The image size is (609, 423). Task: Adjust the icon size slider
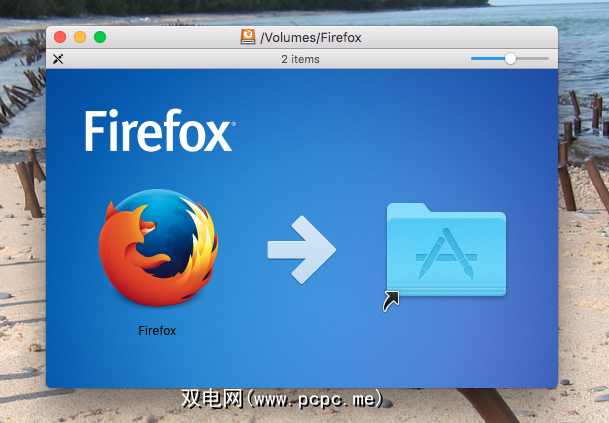pyautogui.click(x=510, y=59)
